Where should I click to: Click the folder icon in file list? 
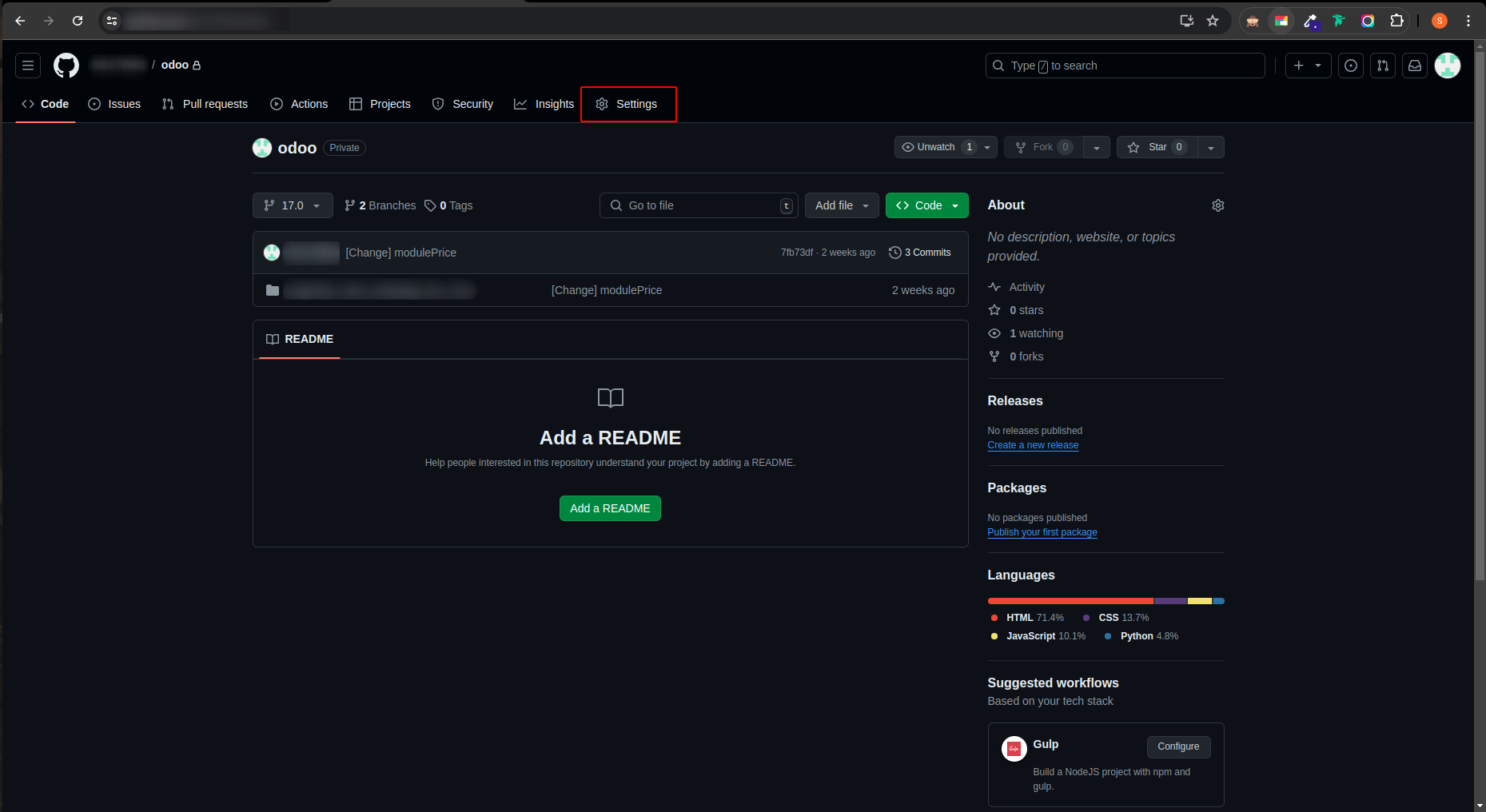[x=273, y=290]
